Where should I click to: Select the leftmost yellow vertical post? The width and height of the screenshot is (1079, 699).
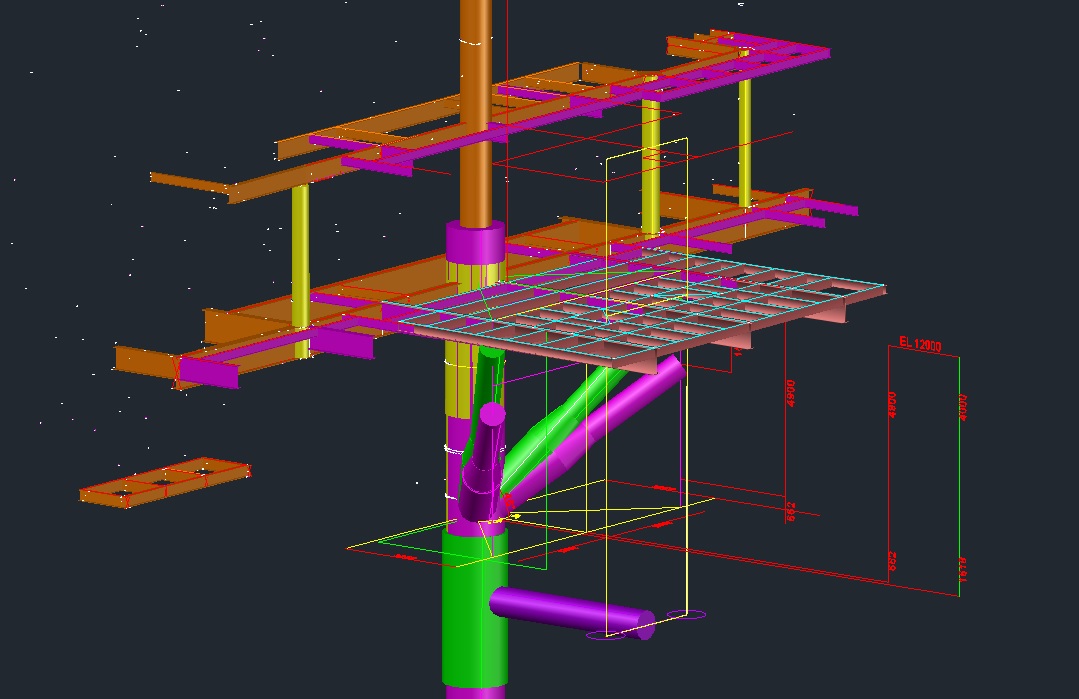300,255
